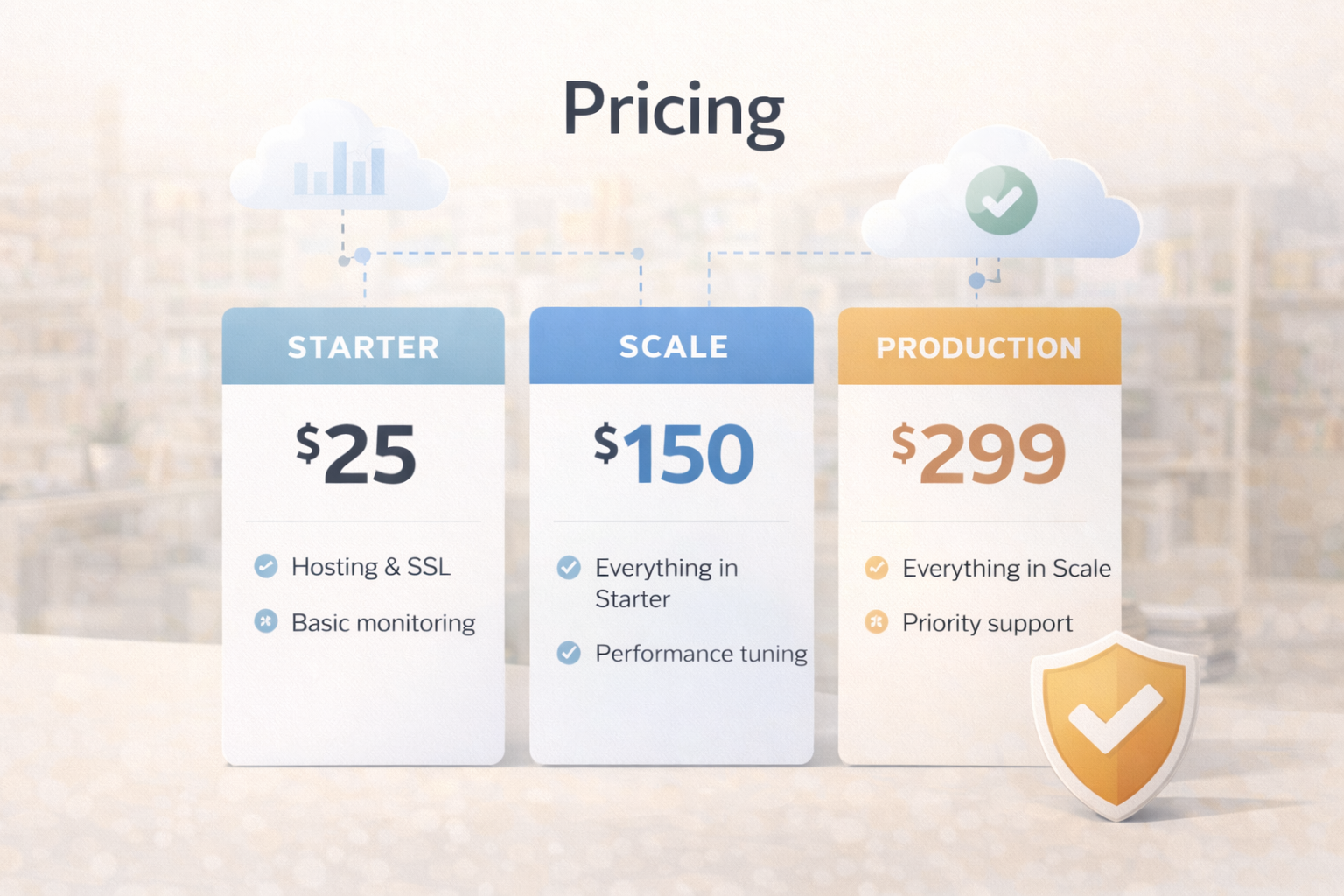Click the $150 Scale price
Screen dimensions: 1344x896
(673, 453)
